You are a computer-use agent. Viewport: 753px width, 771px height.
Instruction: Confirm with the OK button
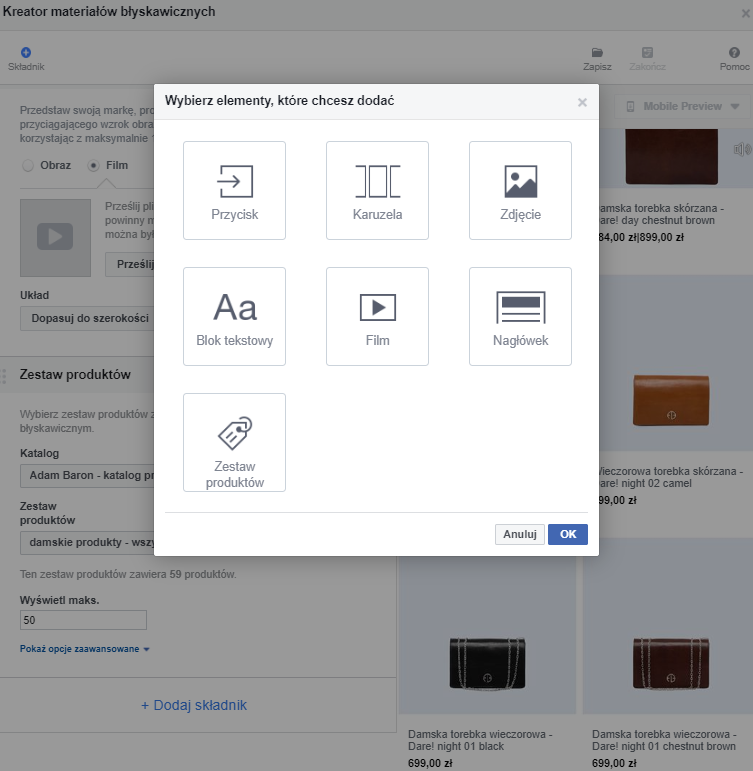(x=568, y=534)
